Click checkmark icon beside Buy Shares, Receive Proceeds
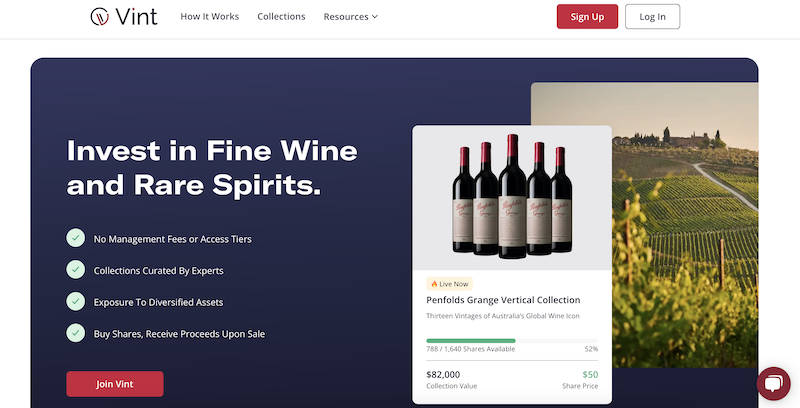The height and width of the screenshot is (408, 800). point(75,332)
